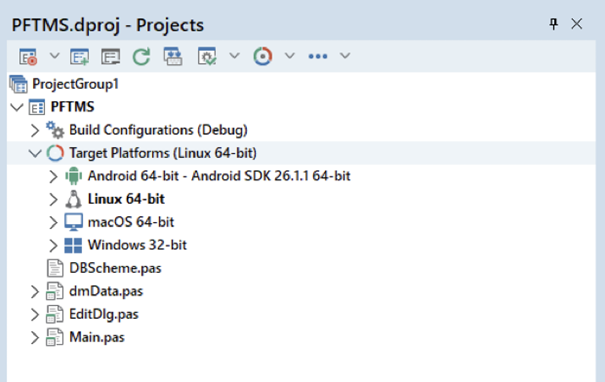Select the Linux 64-bit platform
Screen dimensions: 605x382
click(x=126, y=199)
